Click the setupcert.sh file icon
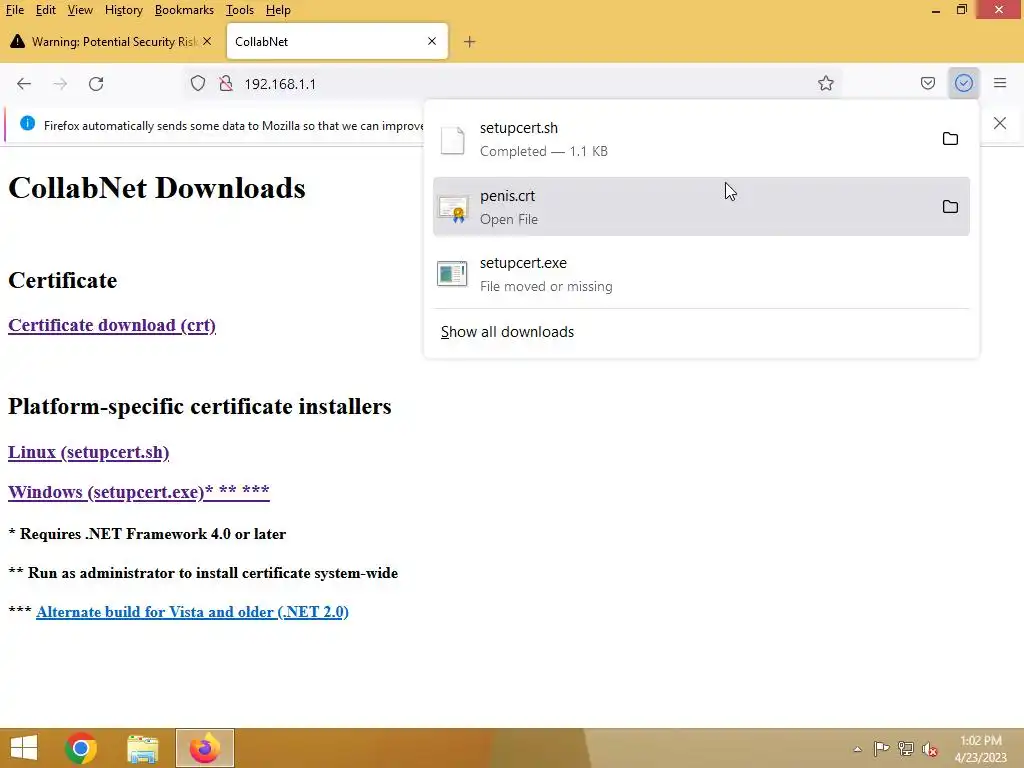This screenshot has height=768, width=1024. coord(452,140)
